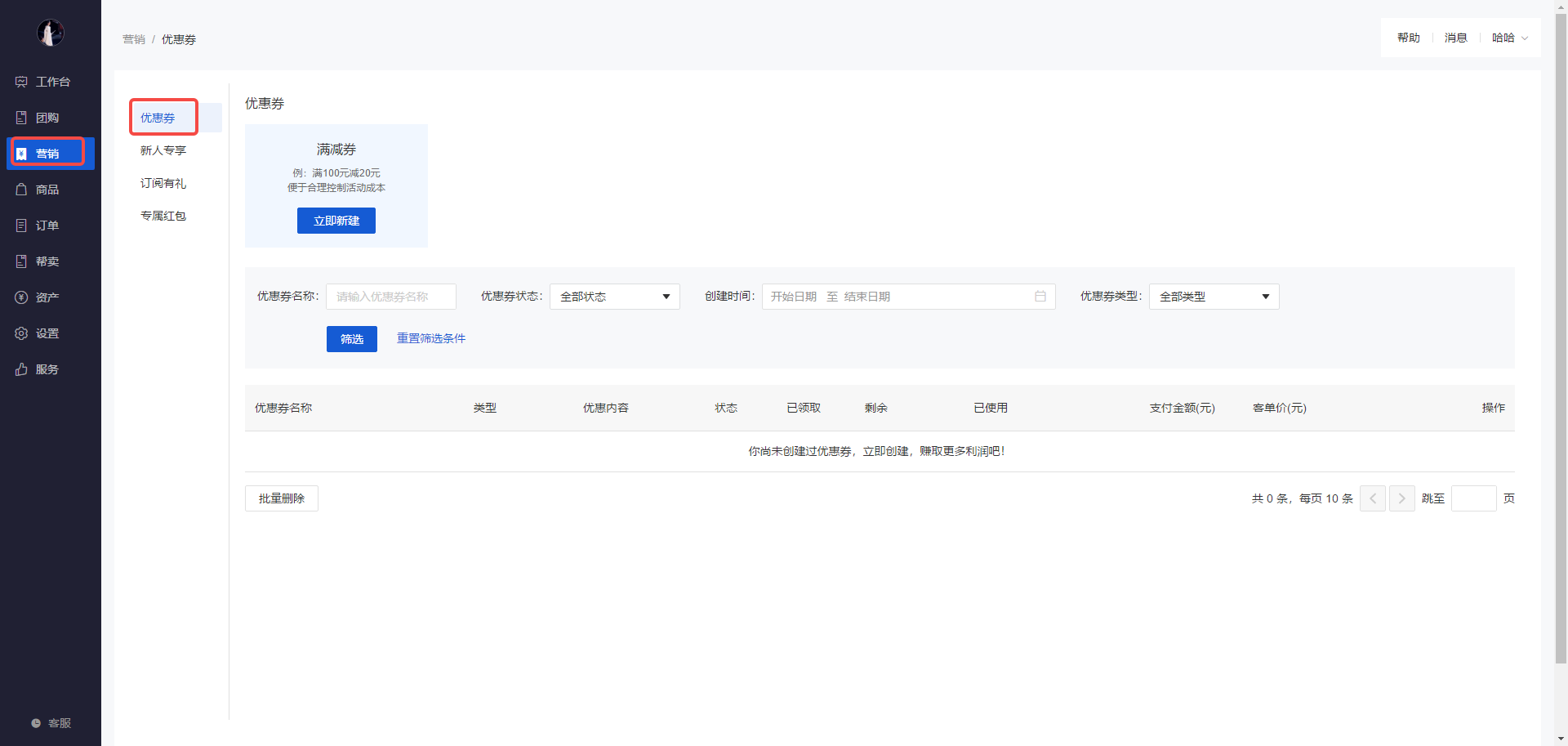The height and width of the screenshot is (746, 1568).
Task: Click the 状态 column header
Action: [x=726, y=408]
